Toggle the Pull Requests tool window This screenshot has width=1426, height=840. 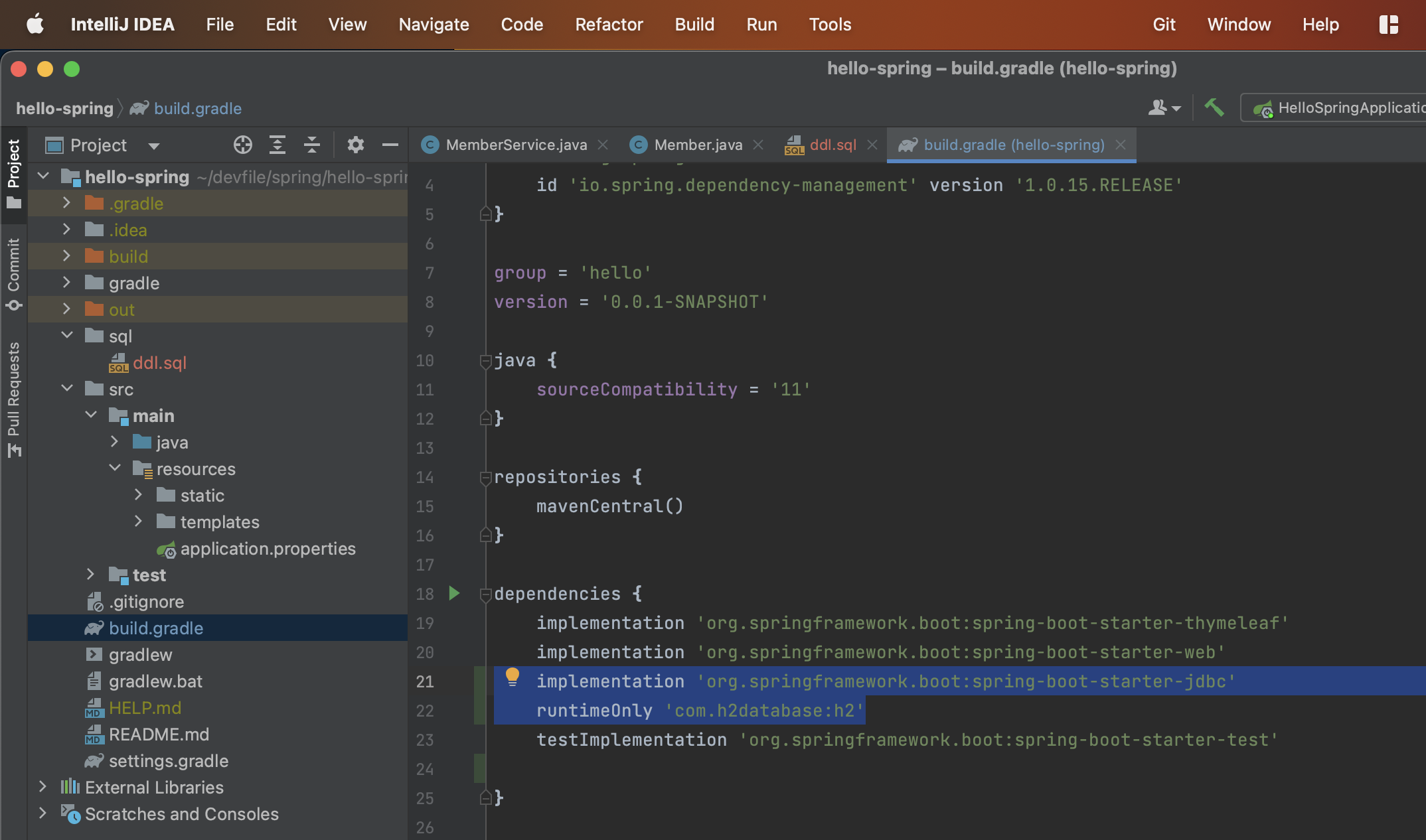point(13,398)
